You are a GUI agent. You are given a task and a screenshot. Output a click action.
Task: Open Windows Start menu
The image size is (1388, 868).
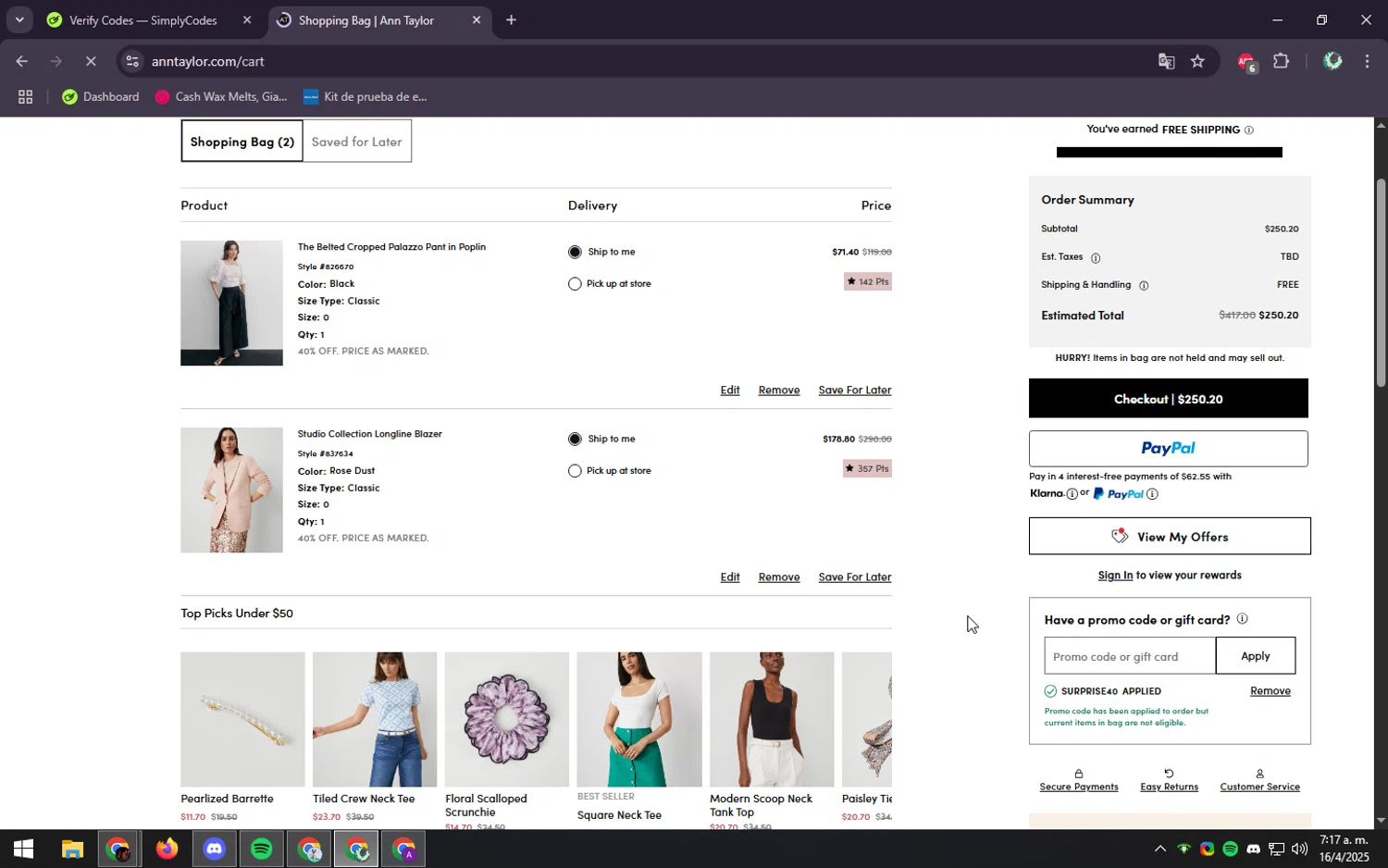click(x=23, y=849)
